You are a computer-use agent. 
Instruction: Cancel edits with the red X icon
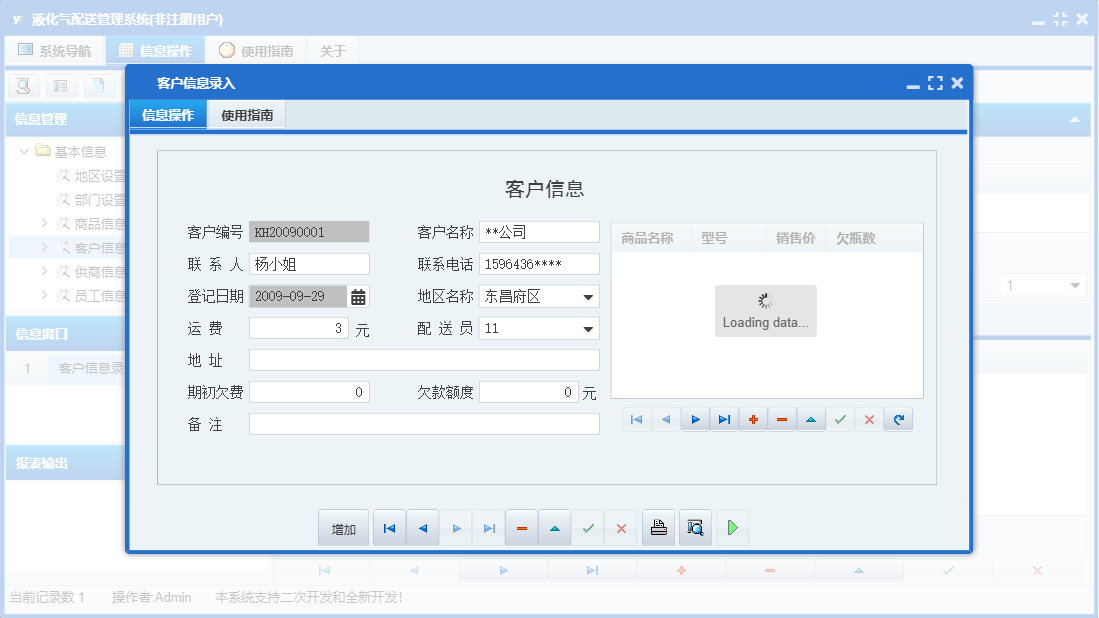point(868,419)
